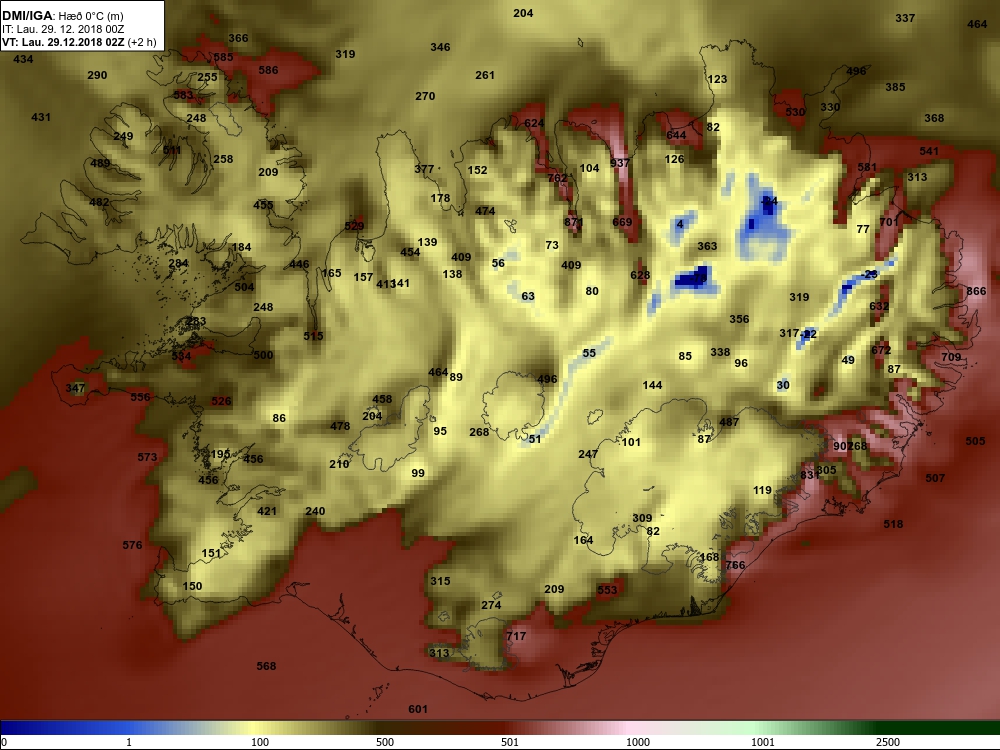Click the map value '315'
Screen dimensions: 1000x750
[x=440, y=582]
